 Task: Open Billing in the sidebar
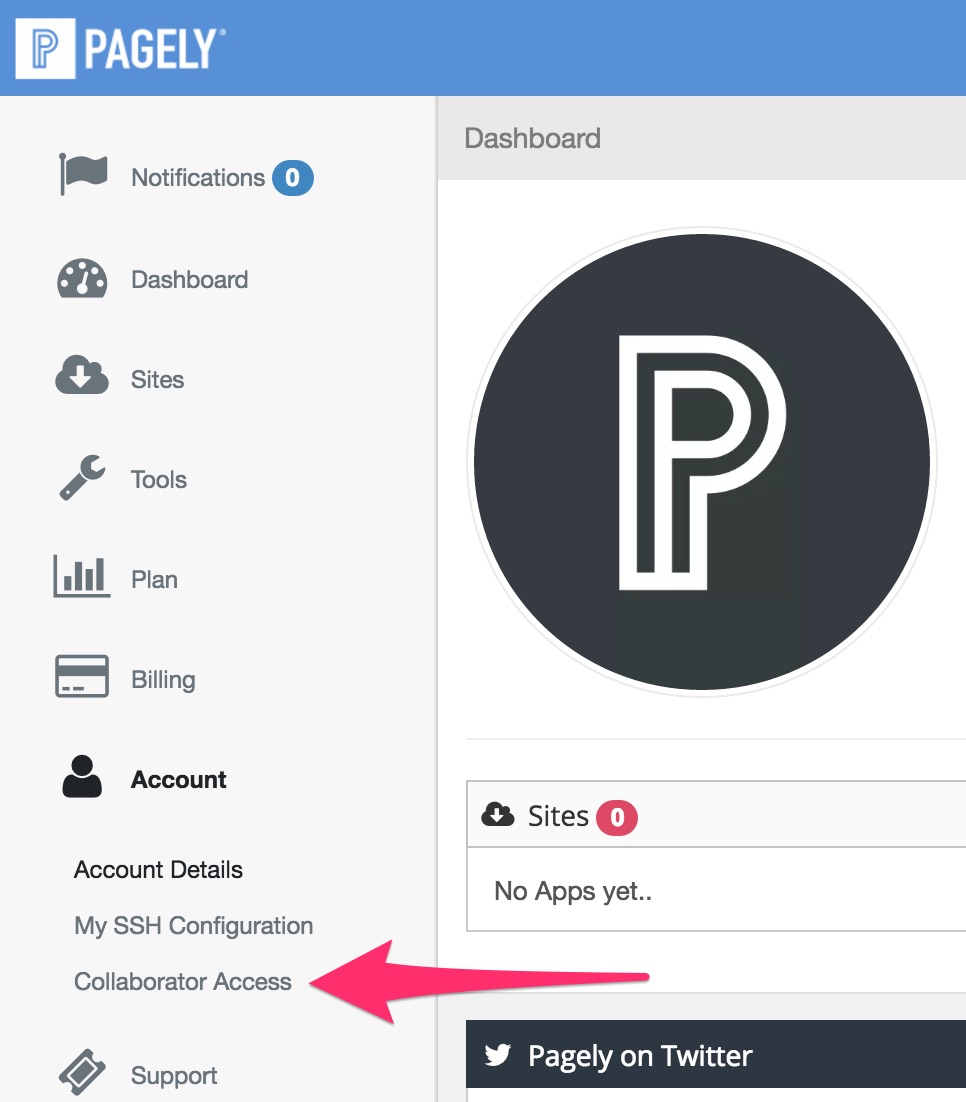163,680
